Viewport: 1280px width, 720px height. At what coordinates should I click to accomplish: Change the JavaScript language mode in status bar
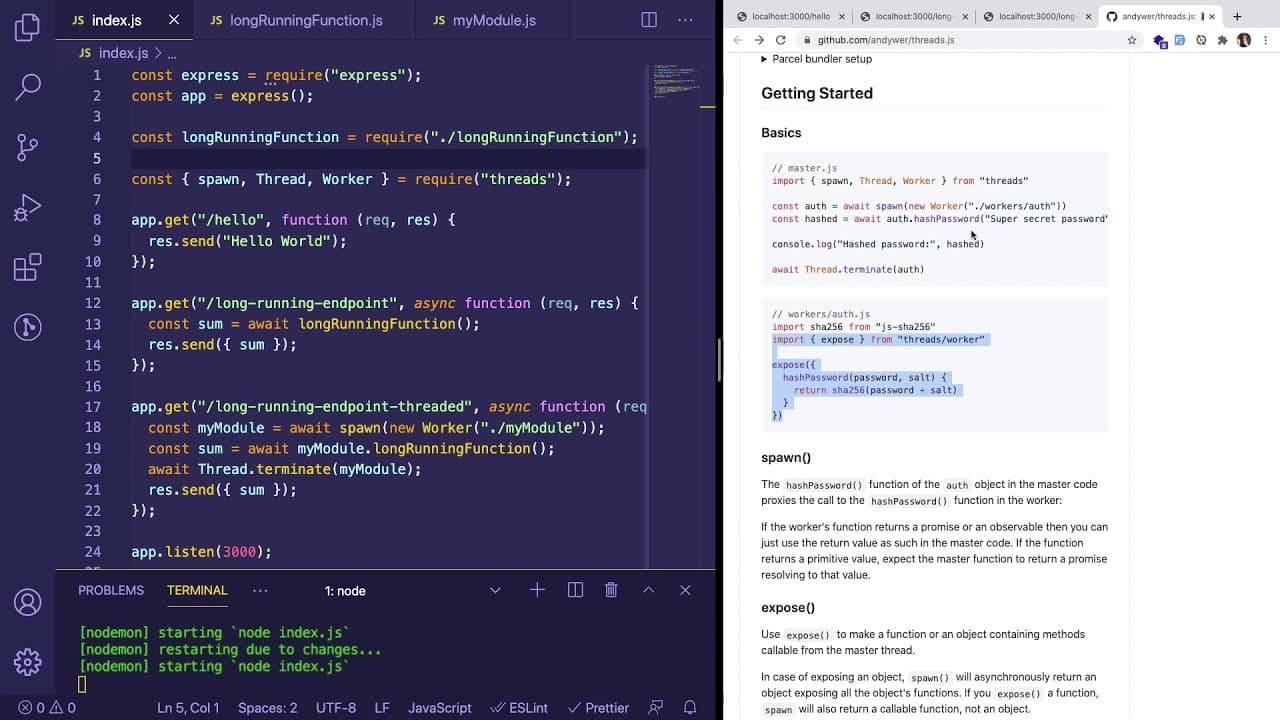click(x=440, y=707)
